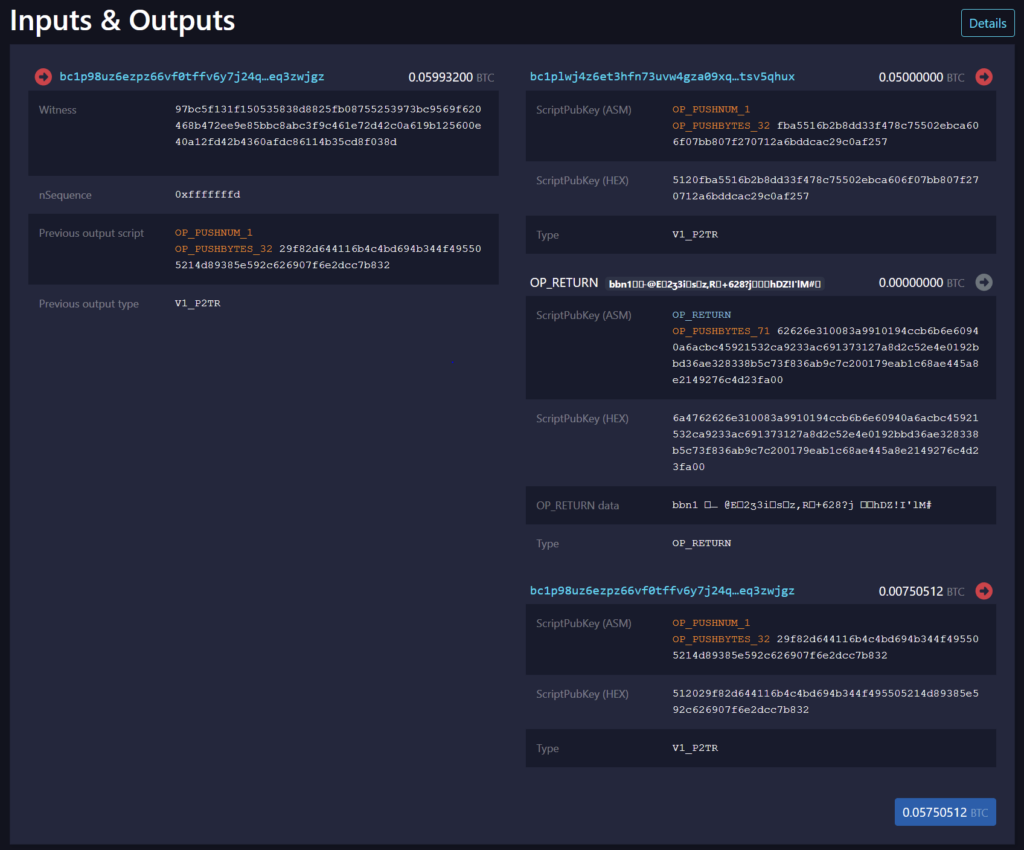Click the Witness hex data value
1024x850 pixels.
(328, 125)
